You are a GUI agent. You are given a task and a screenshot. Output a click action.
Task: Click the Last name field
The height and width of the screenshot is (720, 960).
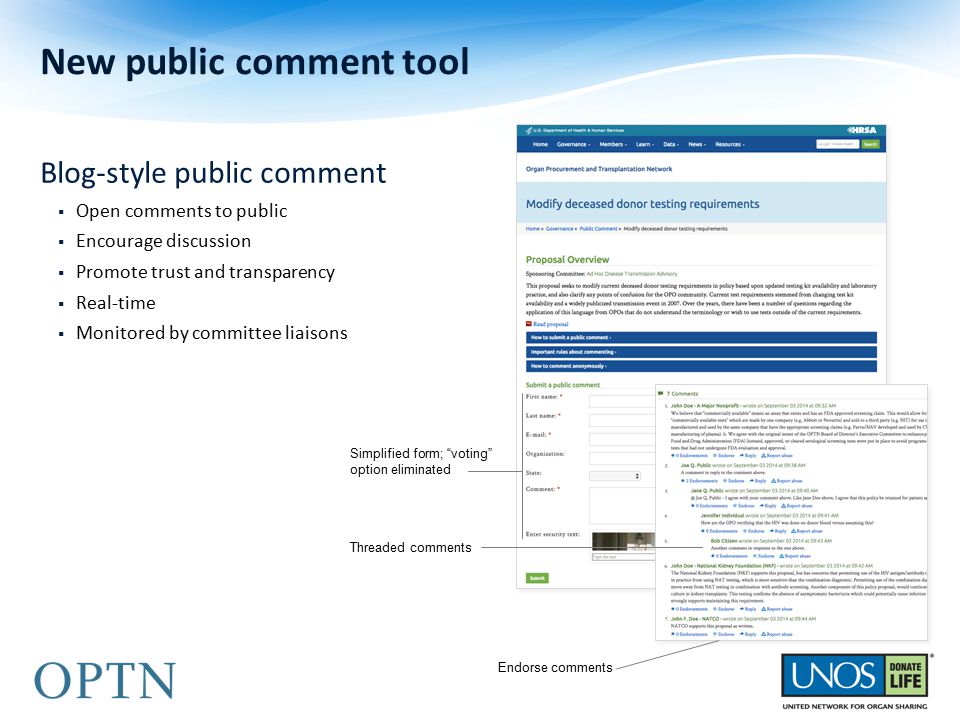[622, 421]
